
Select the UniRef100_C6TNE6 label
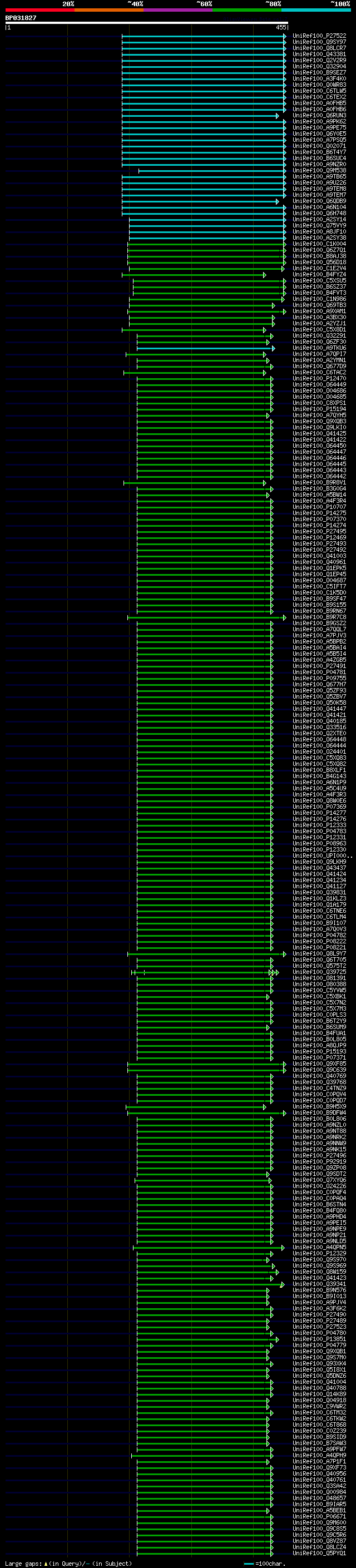(x=319, y=911)
